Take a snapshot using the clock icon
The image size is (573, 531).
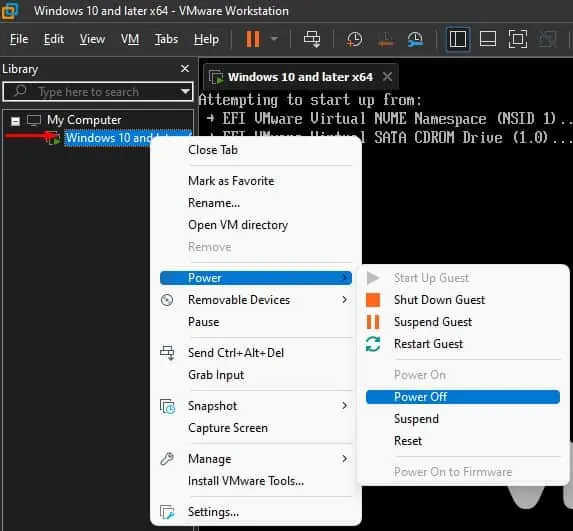[354, 39]
